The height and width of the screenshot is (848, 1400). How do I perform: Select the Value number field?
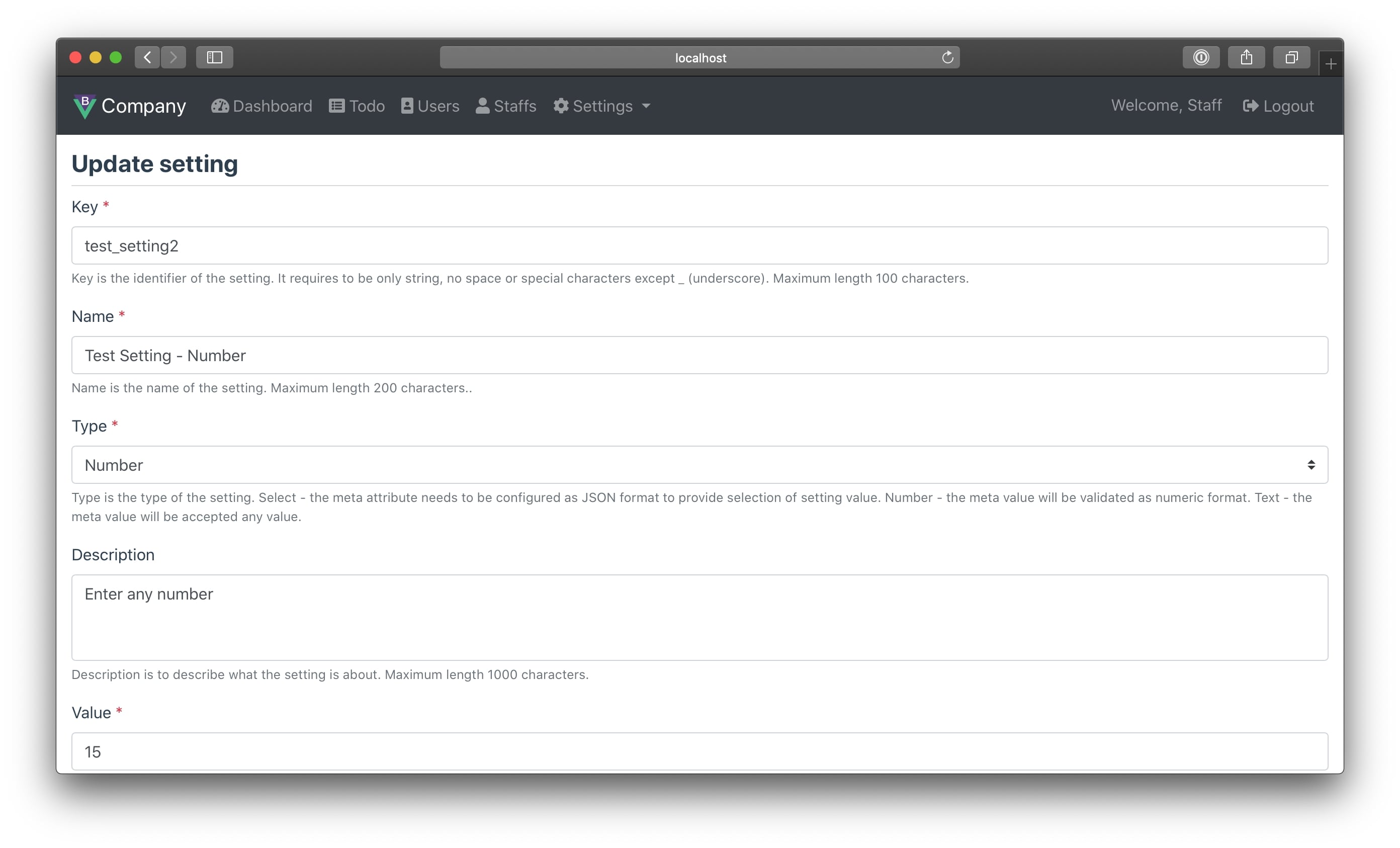coord(699,751)
